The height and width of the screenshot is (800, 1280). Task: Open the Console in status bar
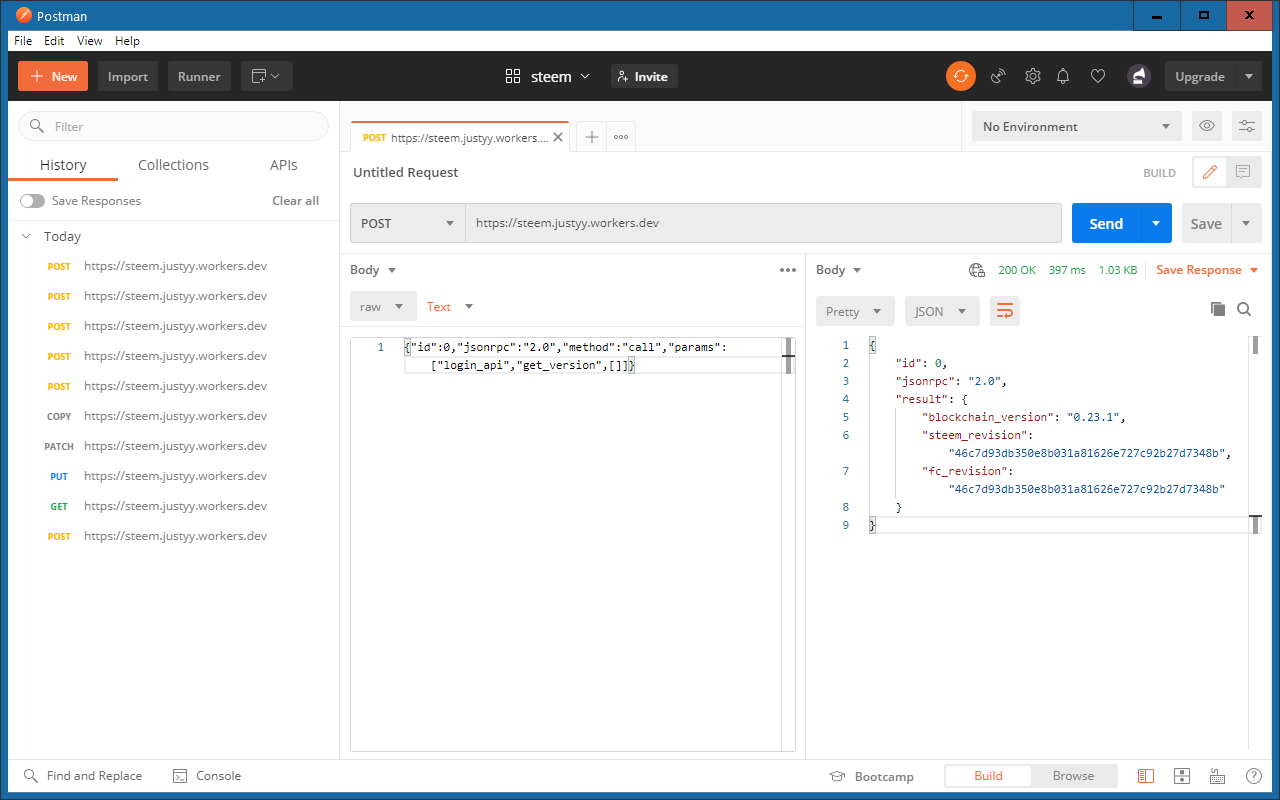coord(207,776)
